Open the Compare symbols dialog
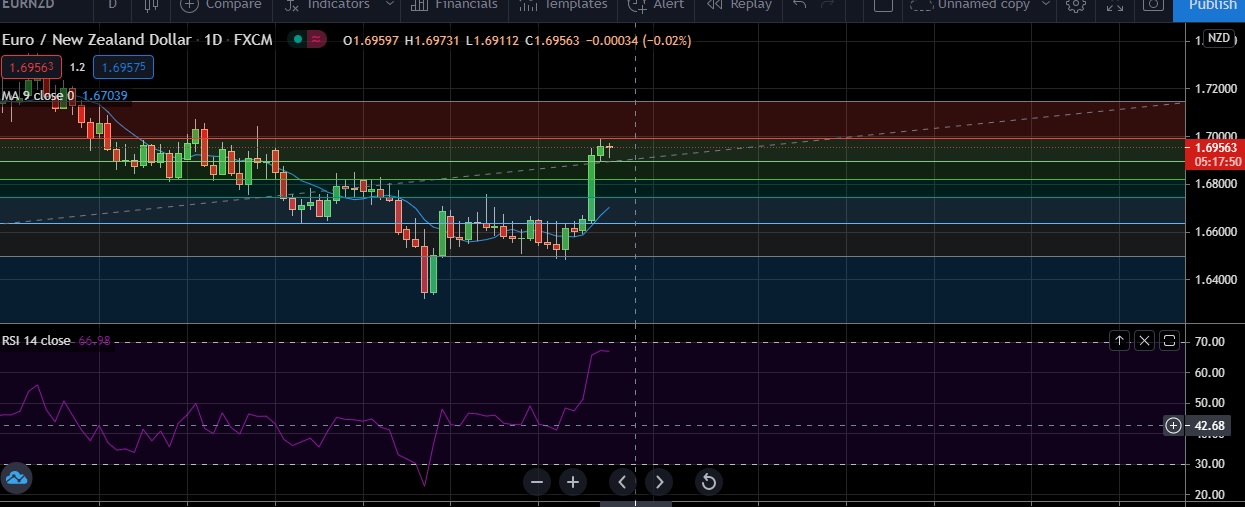Screen dimensions: 1245x507 [x=221, y=5]
